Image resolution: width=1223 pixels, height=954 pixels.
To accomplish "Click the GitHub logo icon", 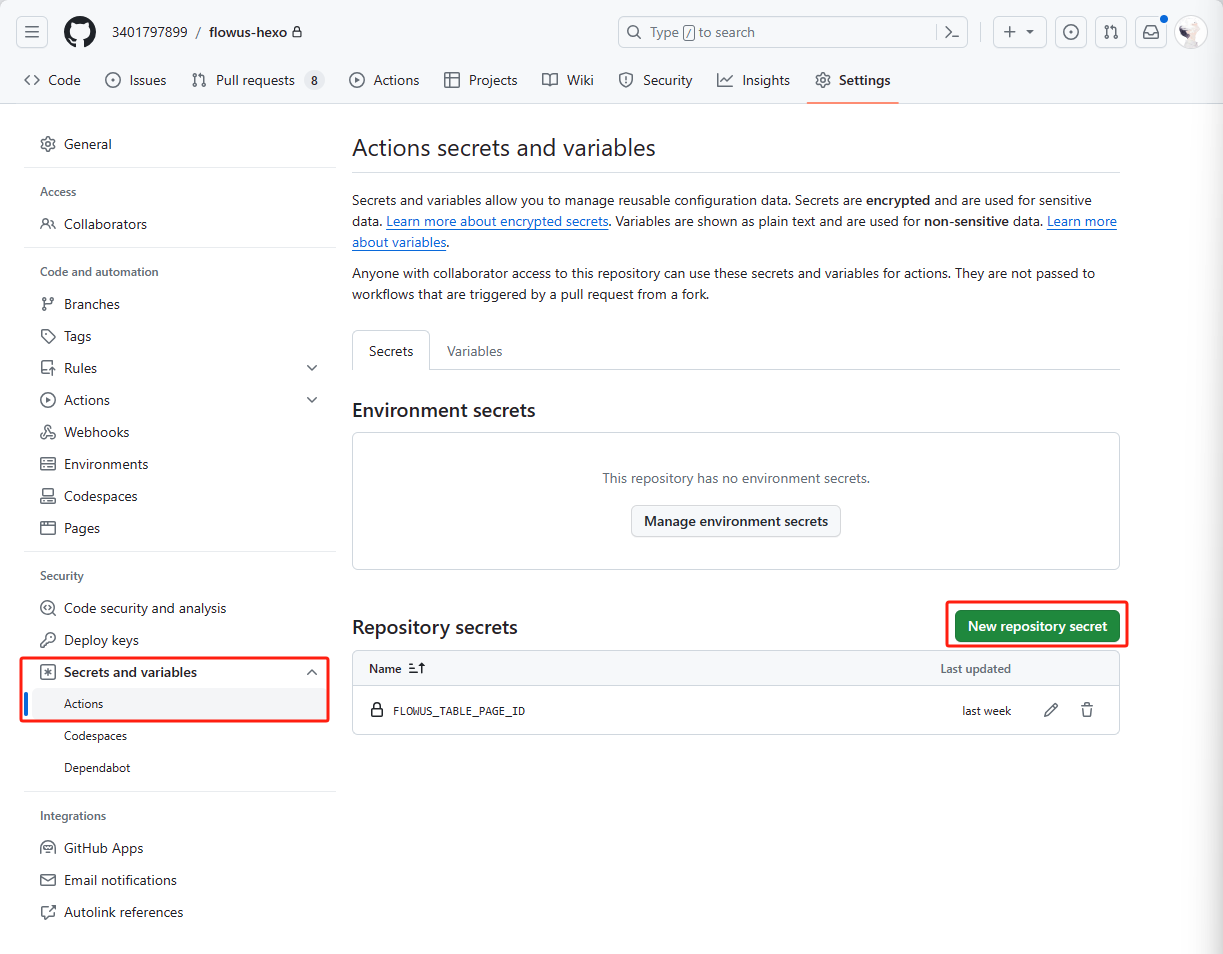I will [80, 32].
